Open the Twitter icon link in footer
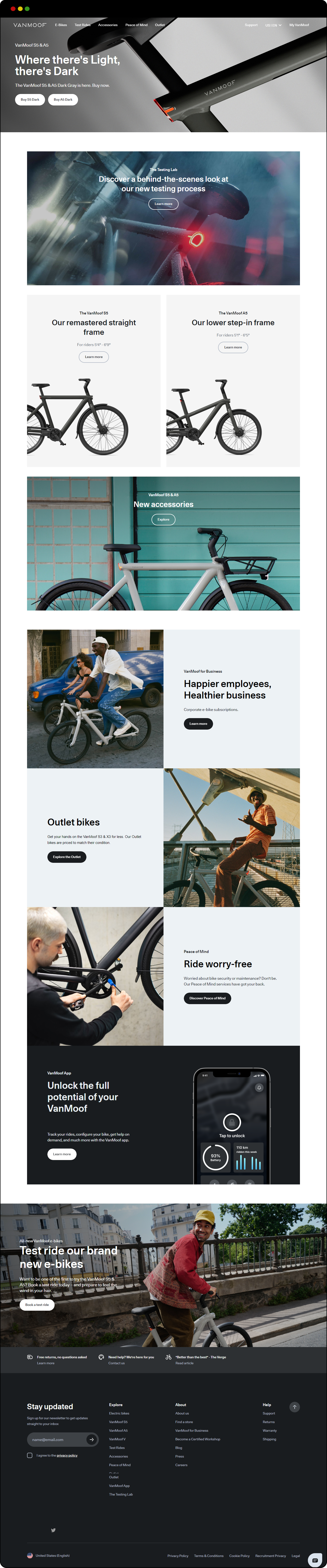Screen dimensions: 327x1568 53,1530
